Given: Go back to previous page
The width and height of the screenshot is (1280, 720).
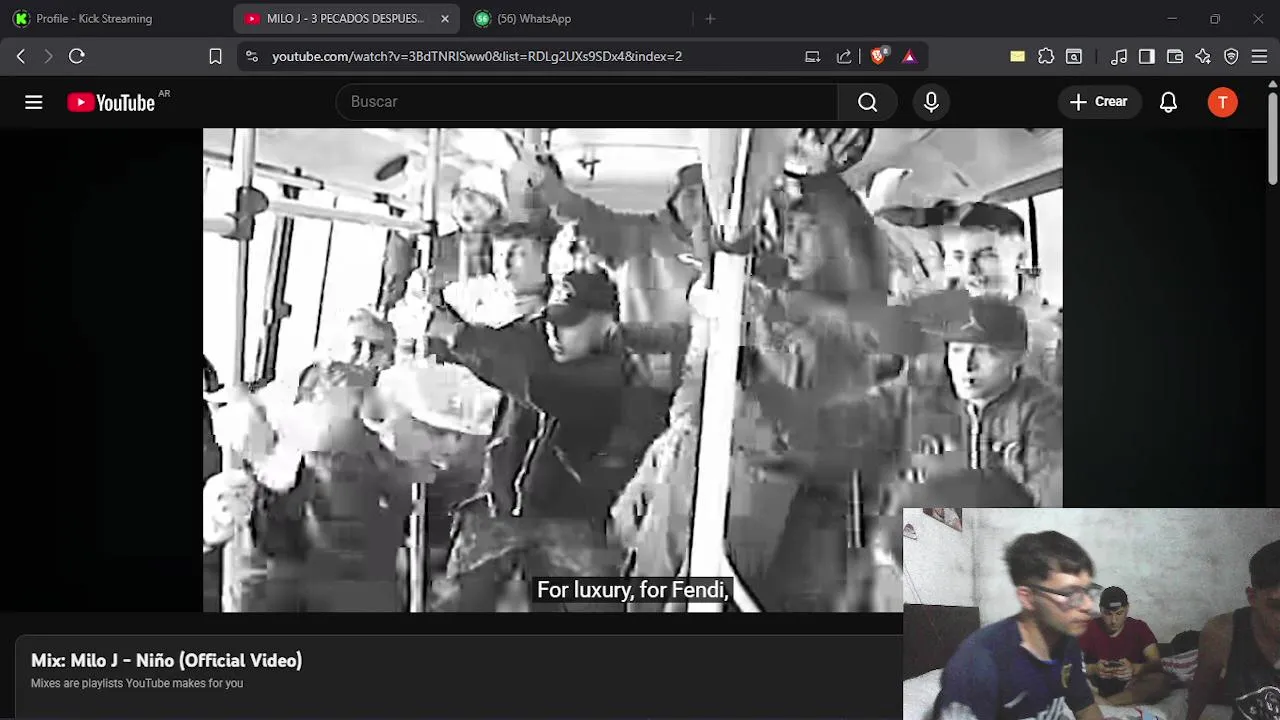Looking at the screenshot, I should pyautogui.click(x=21, y=56).
